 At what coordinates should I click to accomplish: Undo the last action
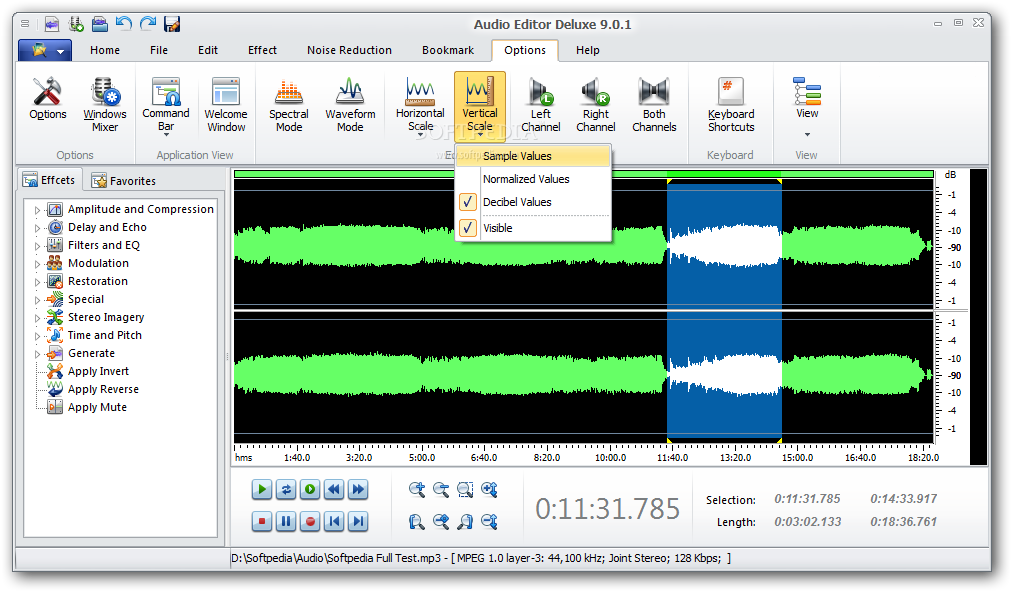click(124, 25)
